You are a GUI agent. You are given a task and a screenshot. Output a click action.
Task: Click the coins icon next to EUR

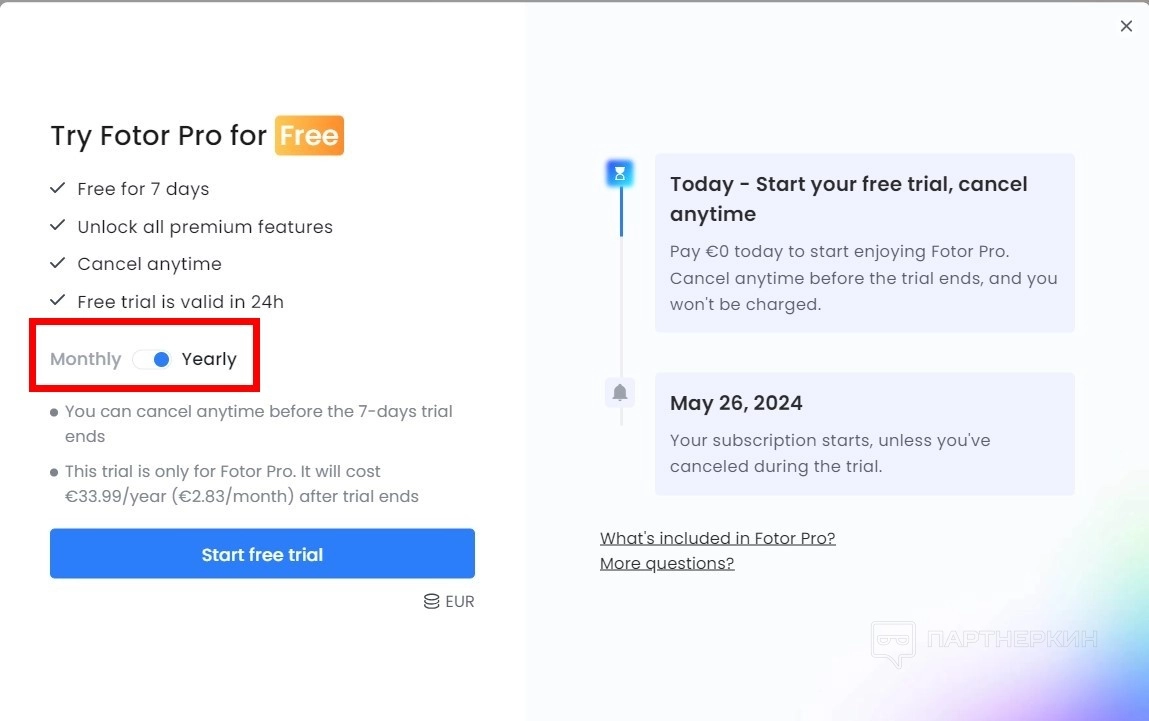pyautogui.click(x=431, y=601)
